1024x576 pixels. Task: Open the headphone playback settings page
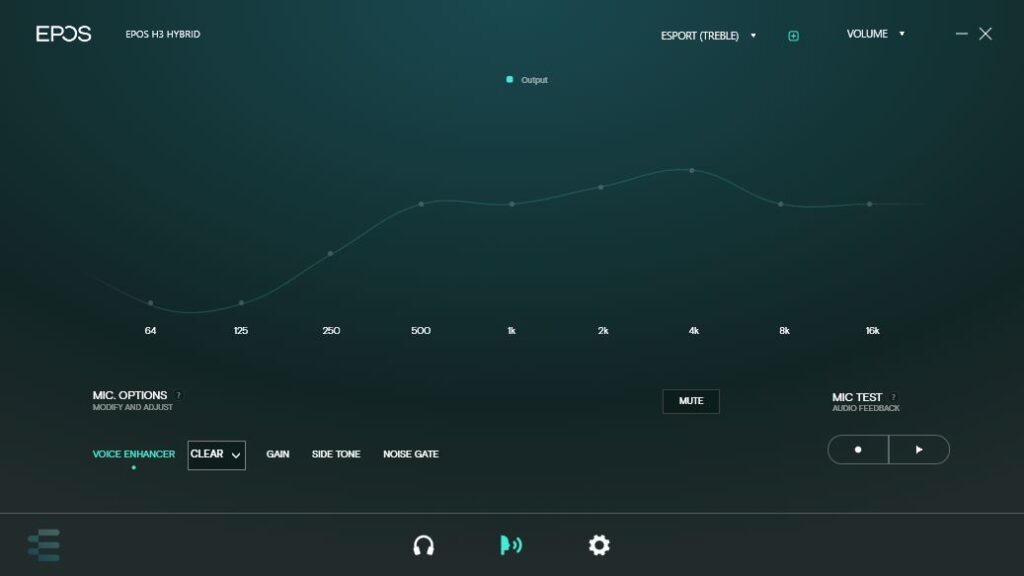(x=423, y=545)
